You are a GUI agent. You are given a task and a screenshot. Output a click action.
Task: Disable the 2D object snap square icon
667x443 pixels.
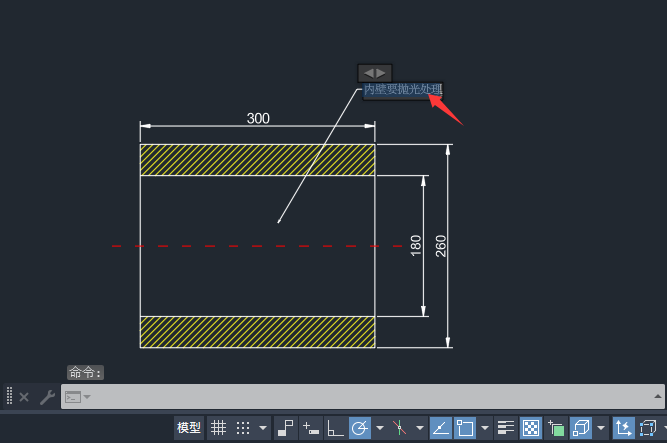[465, 428]
